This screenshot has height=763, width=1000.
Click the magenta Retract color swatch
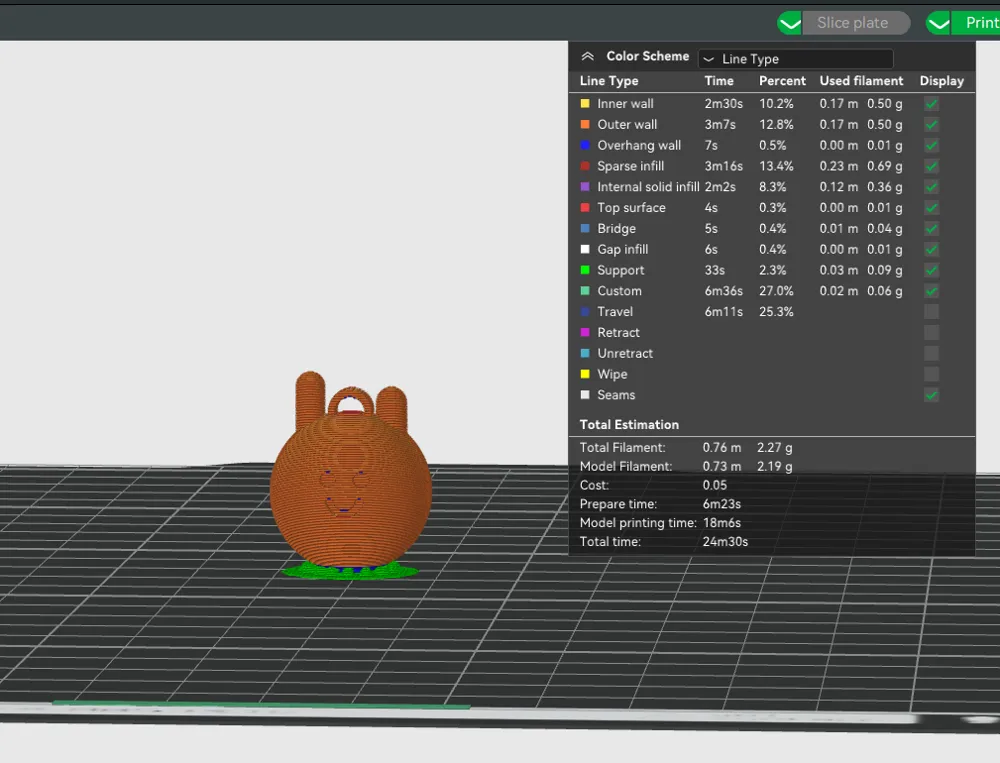pyautogui.click(x=585, y=333)
